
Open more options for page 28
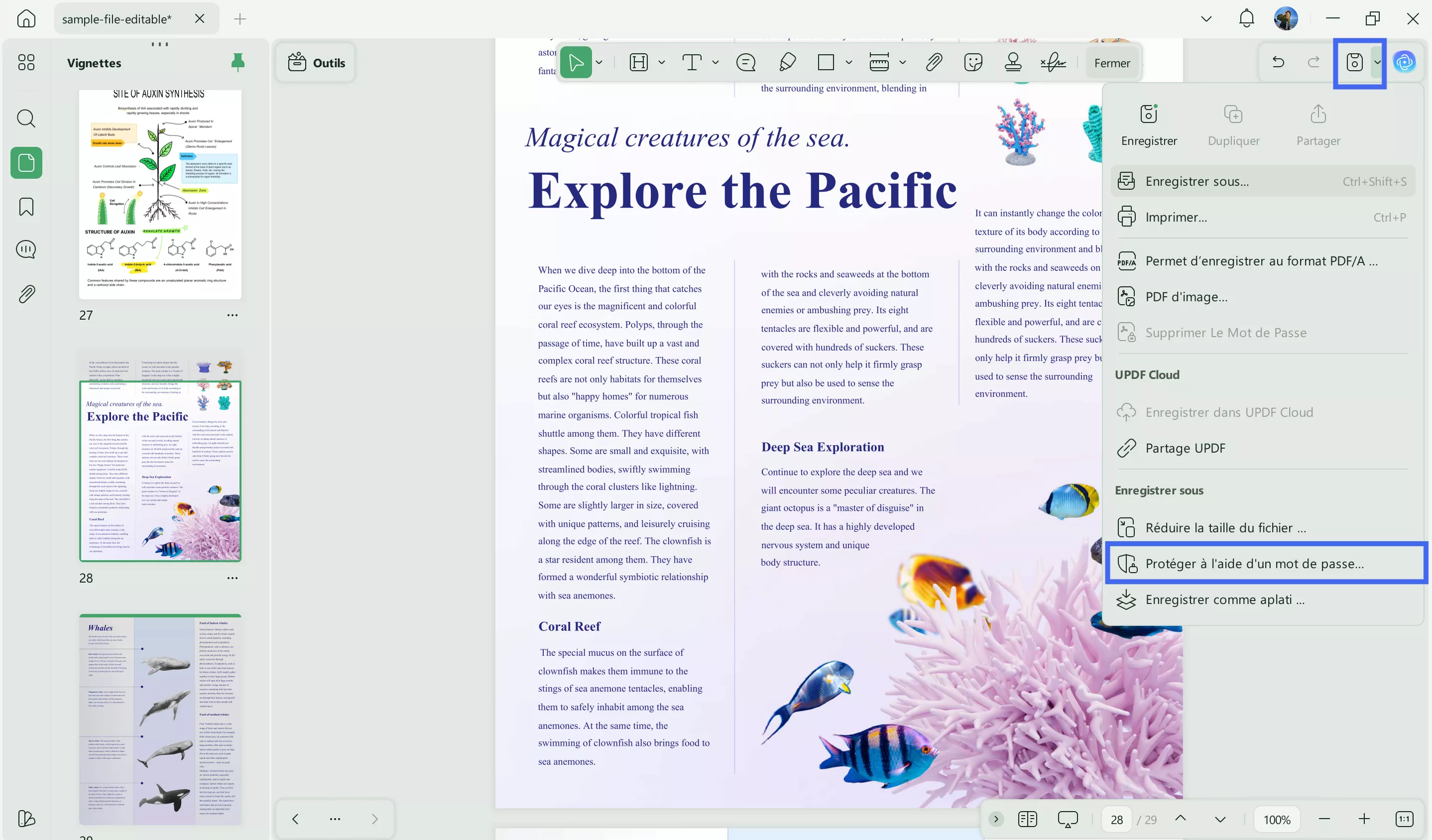coord(233,578)
